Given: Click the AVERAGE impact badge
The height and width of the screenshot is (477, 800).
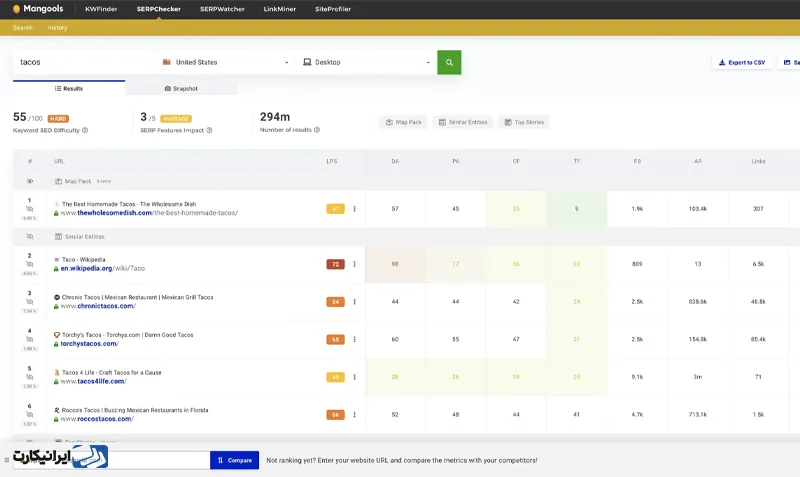Looking at the screenshot, I should point(176,118).
